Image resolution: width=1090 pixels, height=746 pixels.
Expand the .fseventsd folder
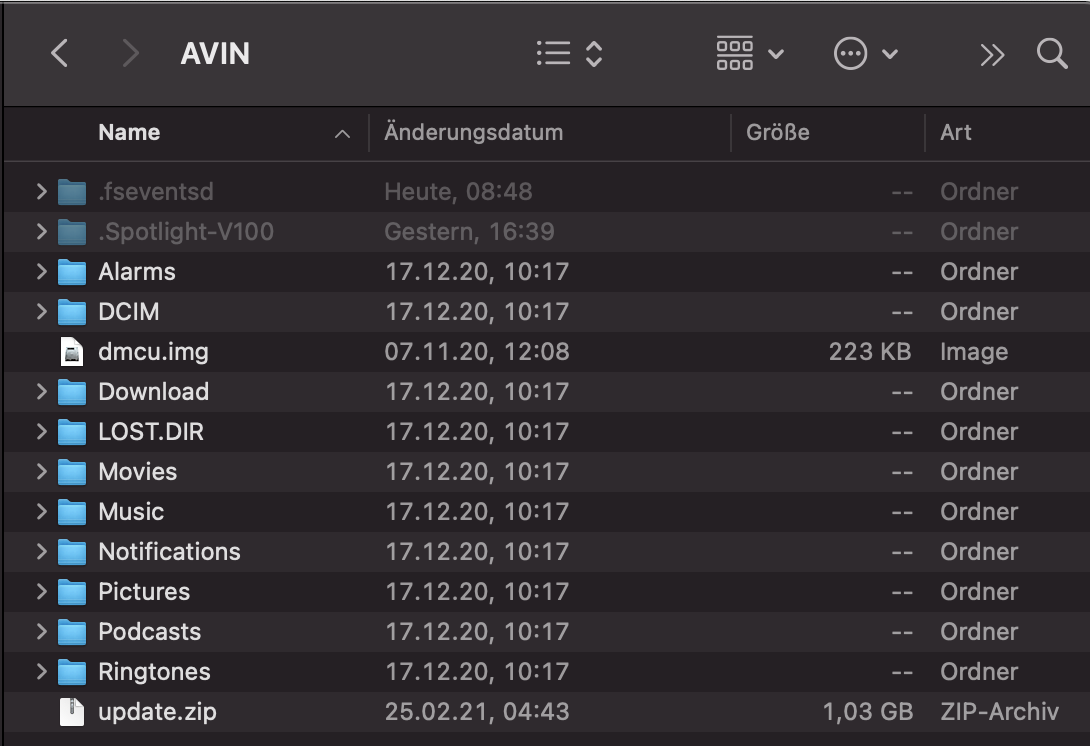[42, 191]
